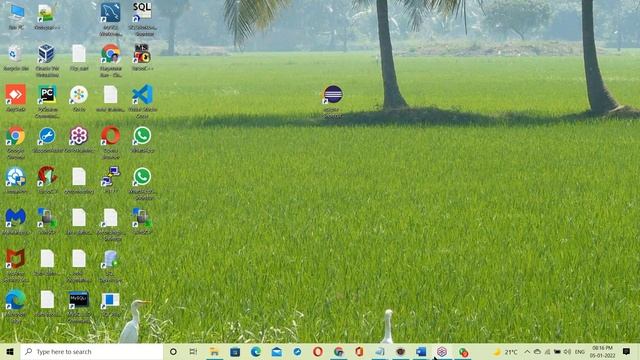Open the database cylinder SQL shortcut
Image resolution: width=640 pixels, height=360 pixels.
[x=111, y=265]
